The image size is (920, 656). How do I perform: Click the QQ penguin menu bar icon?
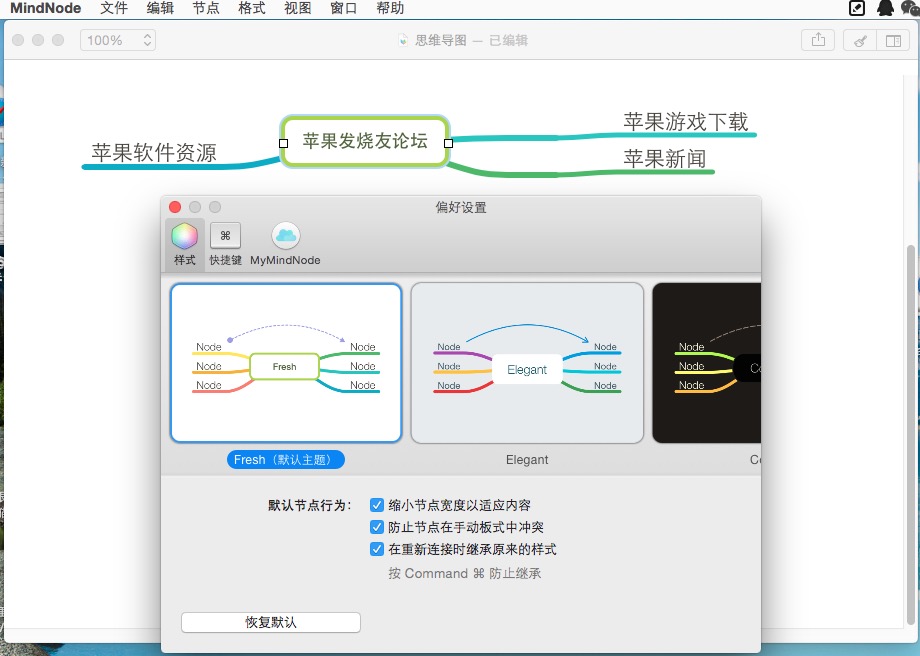click(x=885, y=8)
